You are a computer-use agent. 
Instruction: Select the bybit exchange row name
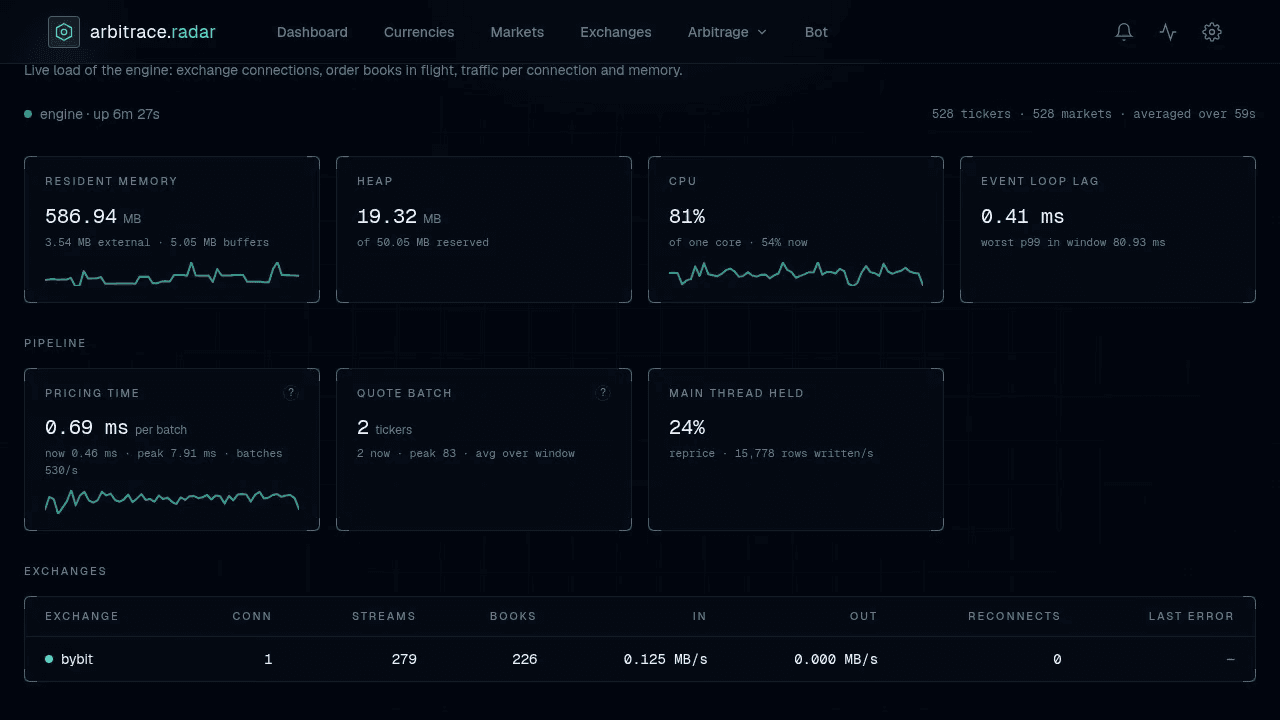point(77,659)
